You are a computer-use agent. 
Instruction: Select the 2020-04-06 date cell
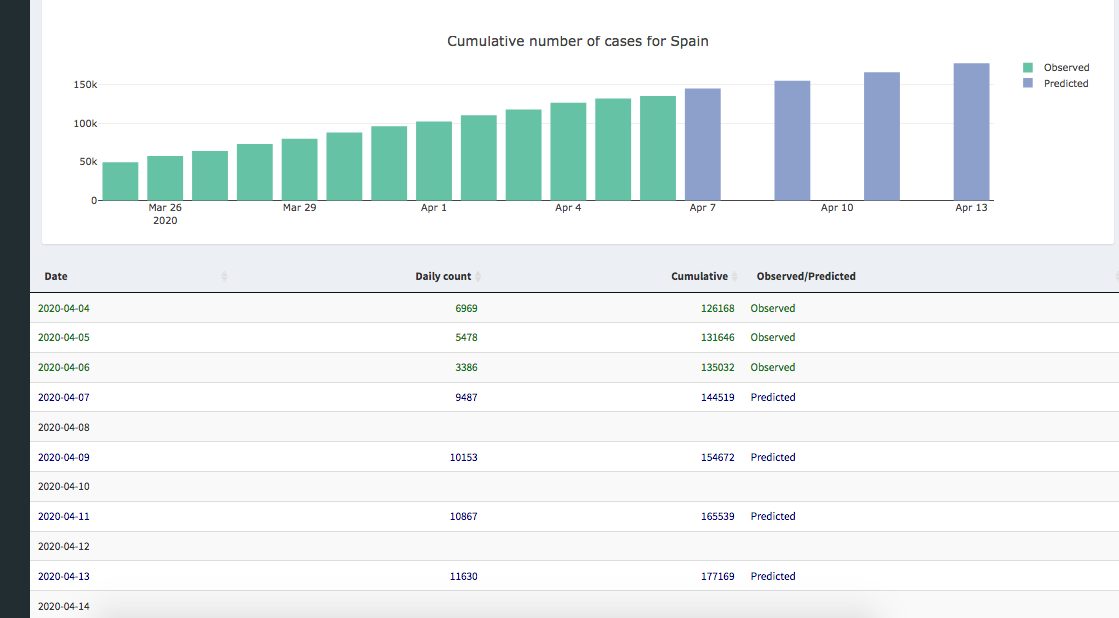[63, 367]
